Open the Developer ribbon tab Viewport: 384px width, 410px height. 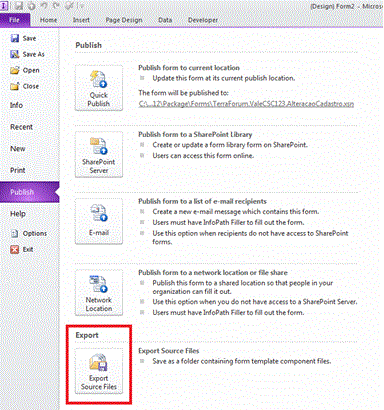[x=203, y=20]
